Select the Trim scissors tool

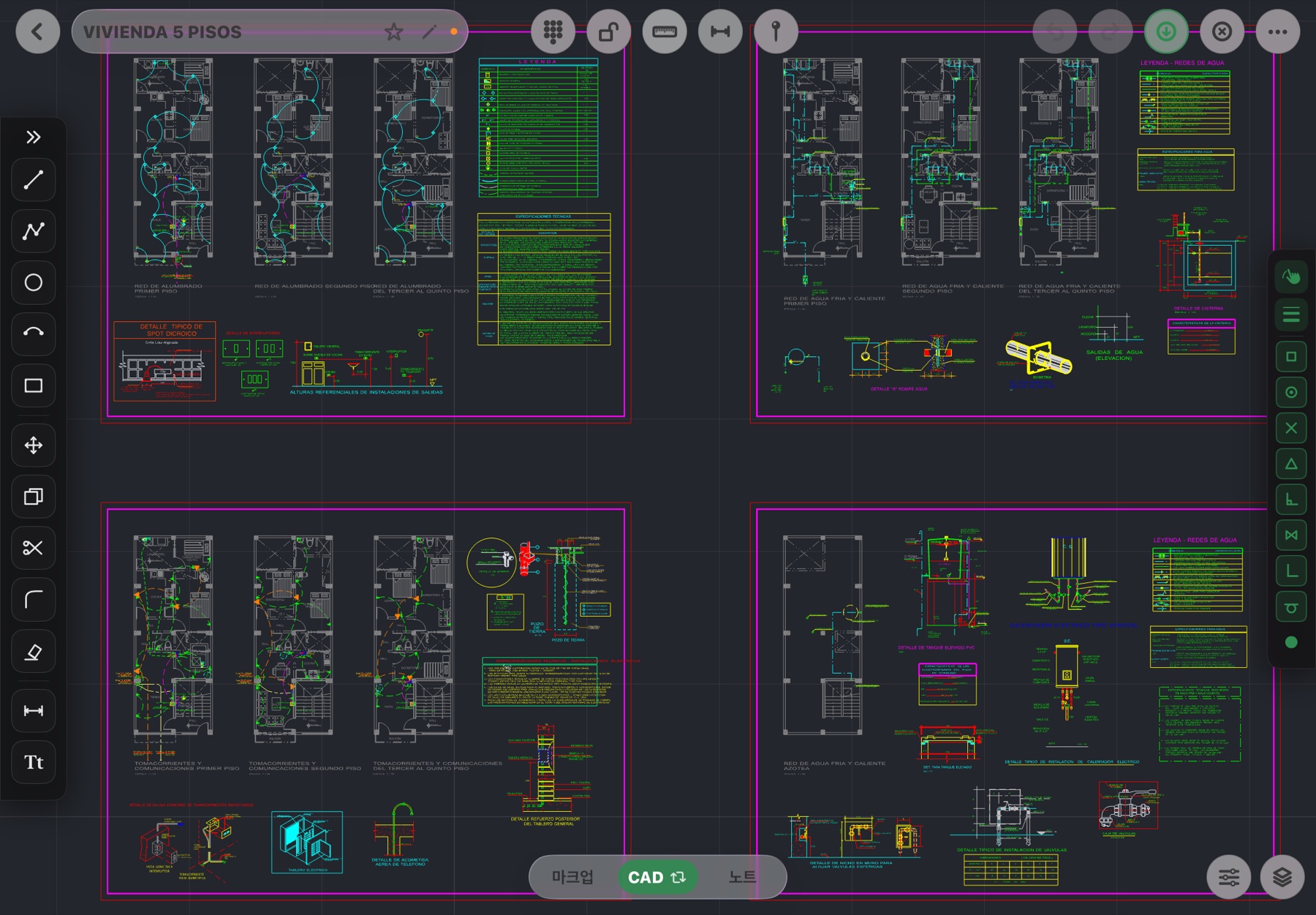34,548
